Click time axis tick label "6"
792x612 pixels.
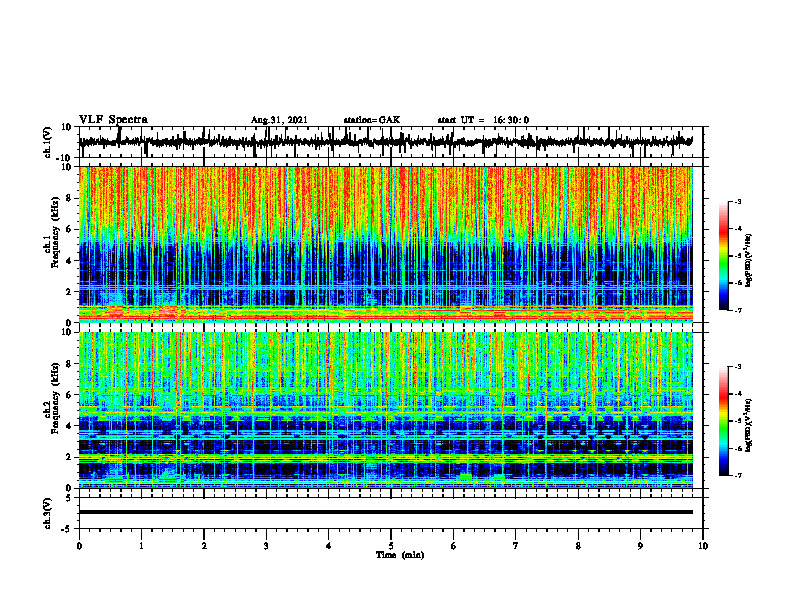454,546
